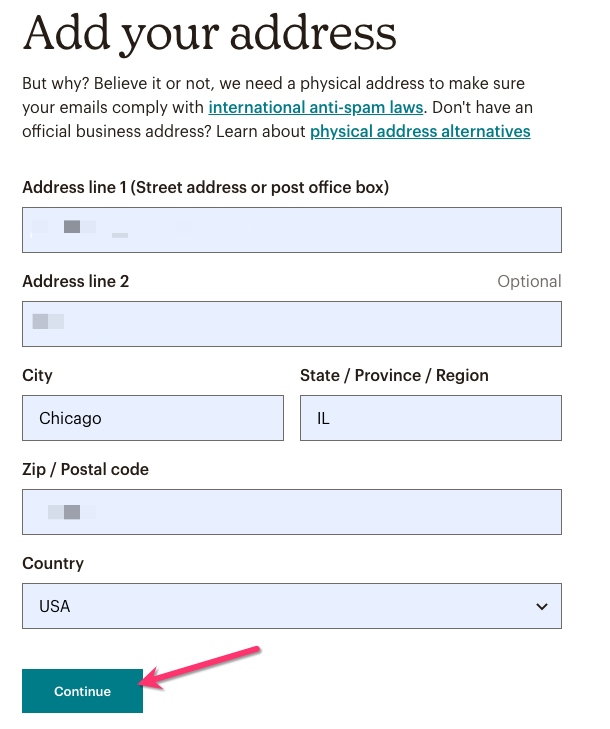Follow the physical address alternatives link
This screenshot has height=729, width=610.
pyautogui.click(x=420, y=131)
